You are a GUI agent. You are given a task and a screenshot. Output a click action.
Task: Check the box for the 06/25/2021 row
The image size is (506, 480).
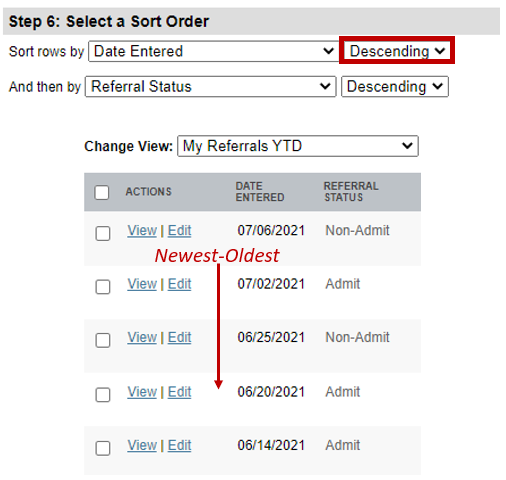tap(103, 340)
